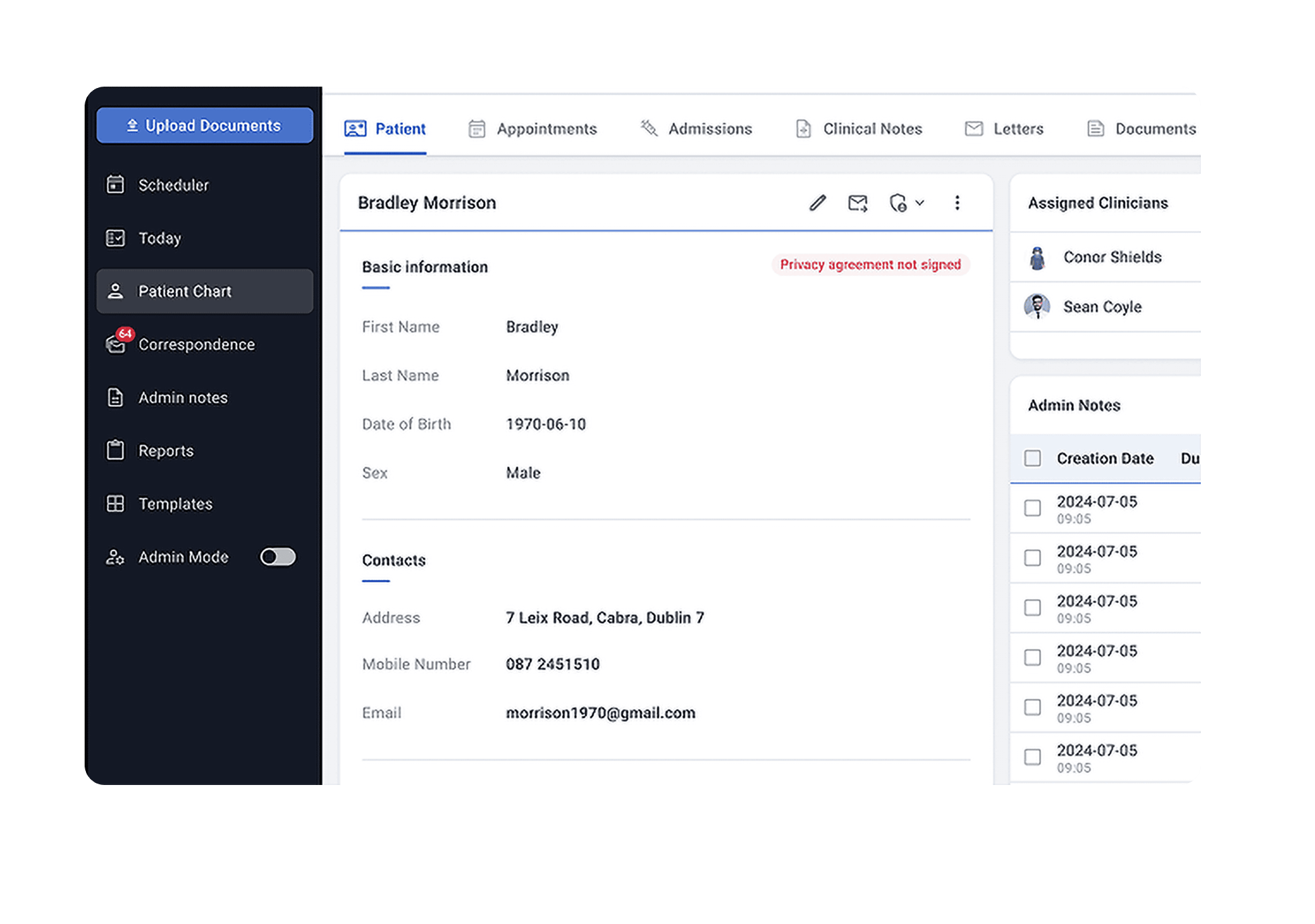Enable Admin Mode toggle
Screen dimensions: 1315x924
point(277,557)
